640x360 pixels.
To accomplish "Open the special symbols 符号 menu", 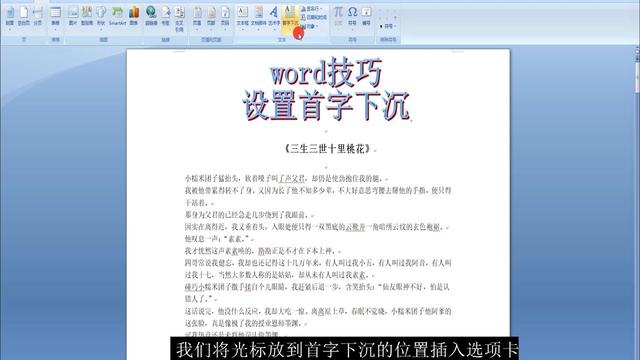I will (387, 26).
